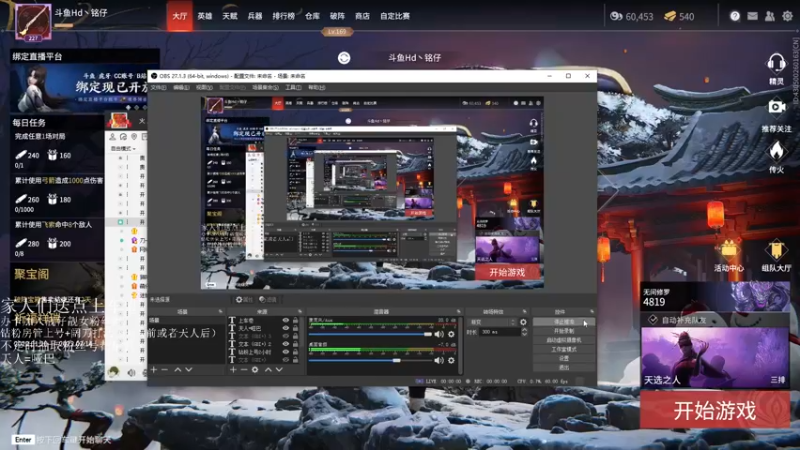Open the game mail envelope icon
This screenshot has width=800, height=450.
coord(753,16)
